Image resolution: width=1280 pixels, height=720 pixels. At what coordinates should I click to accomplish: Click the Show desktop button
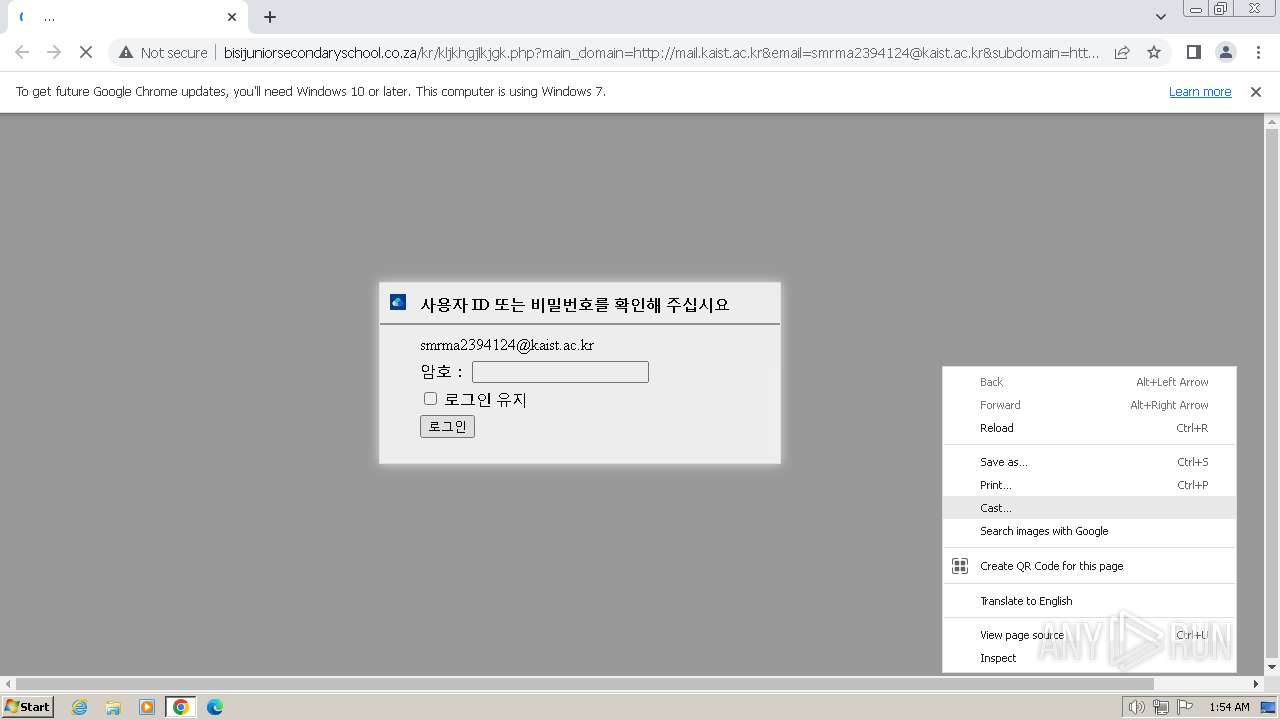pyautogui.click(x=1270, y=707)
